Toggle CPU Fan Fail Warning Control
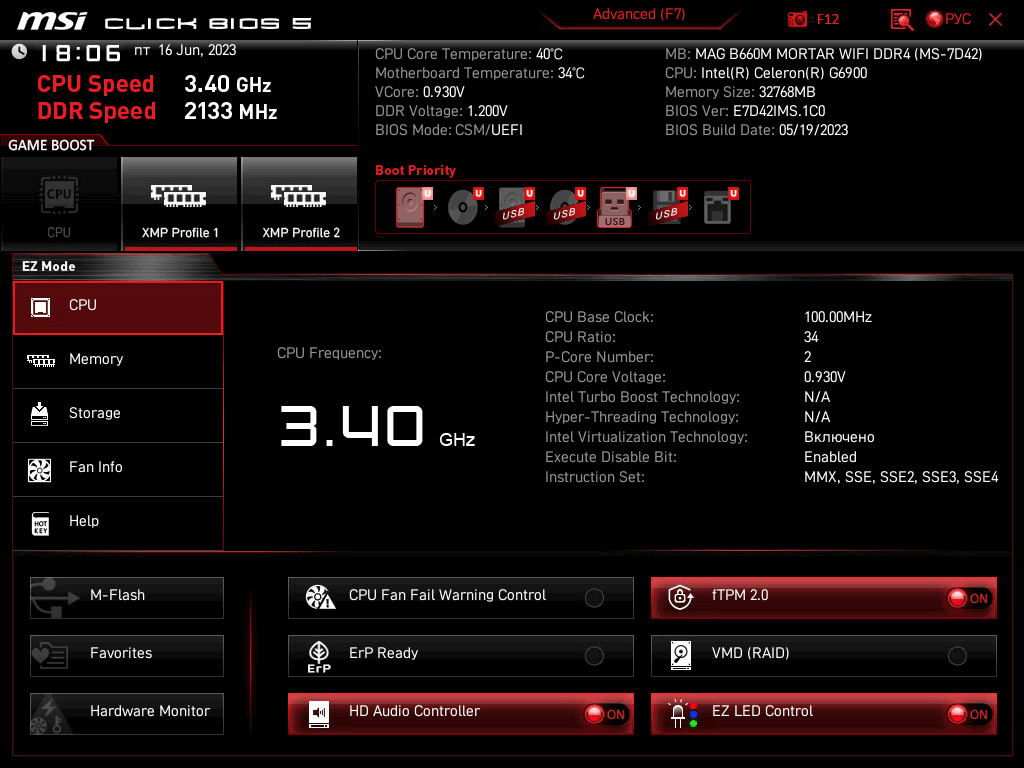Screen dimensions: 1024x768 (460, 598)
